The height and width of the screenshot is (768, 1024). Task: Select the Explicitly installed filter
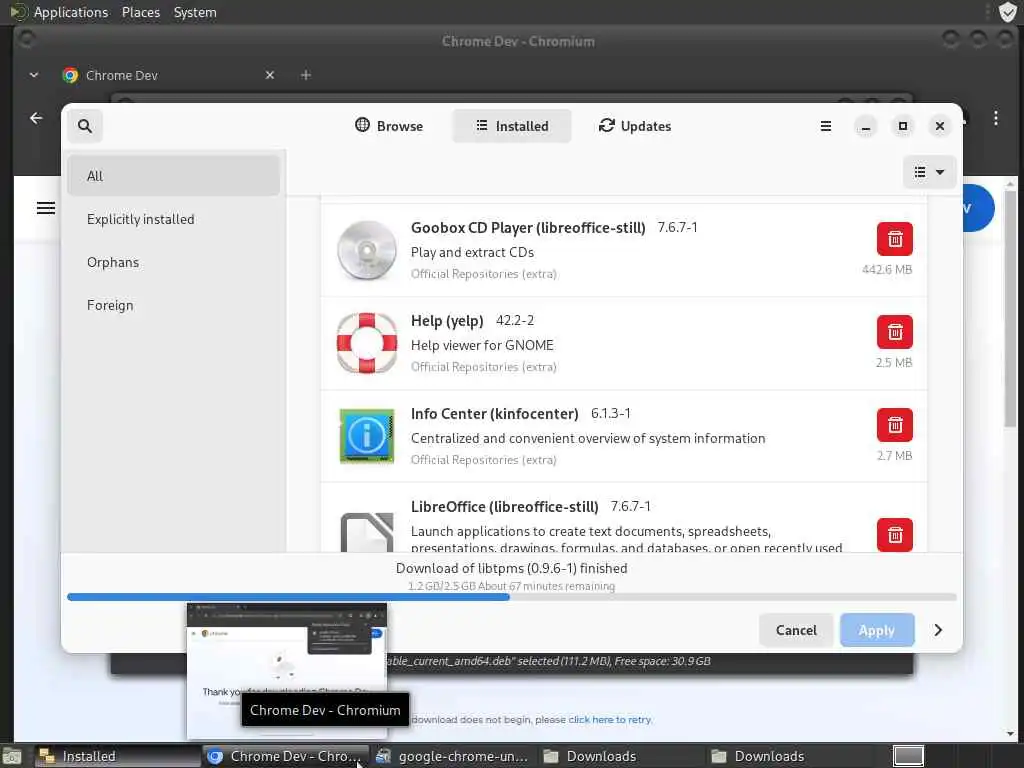pyautogui.click(x=174, y=219)
